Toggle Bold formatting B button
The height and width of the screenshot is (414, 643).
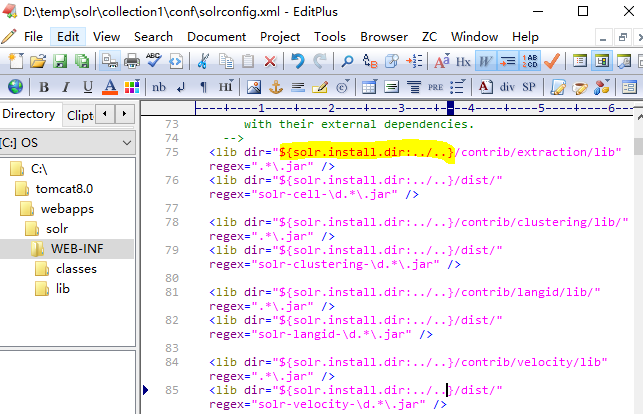(44, 87)
